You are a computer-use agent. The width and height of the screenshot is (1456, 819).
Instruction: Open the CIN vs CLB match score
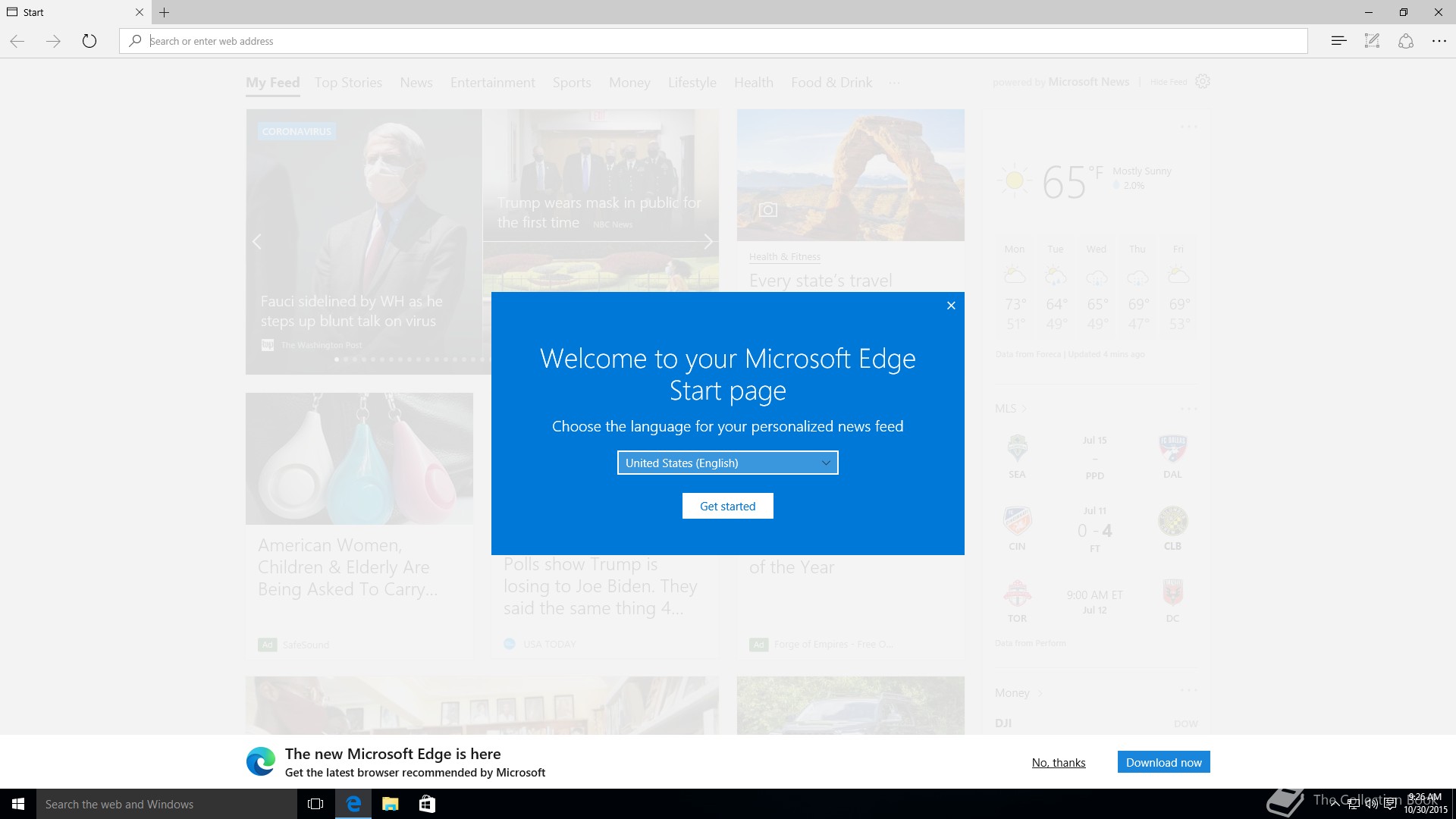coord(1095,530)
